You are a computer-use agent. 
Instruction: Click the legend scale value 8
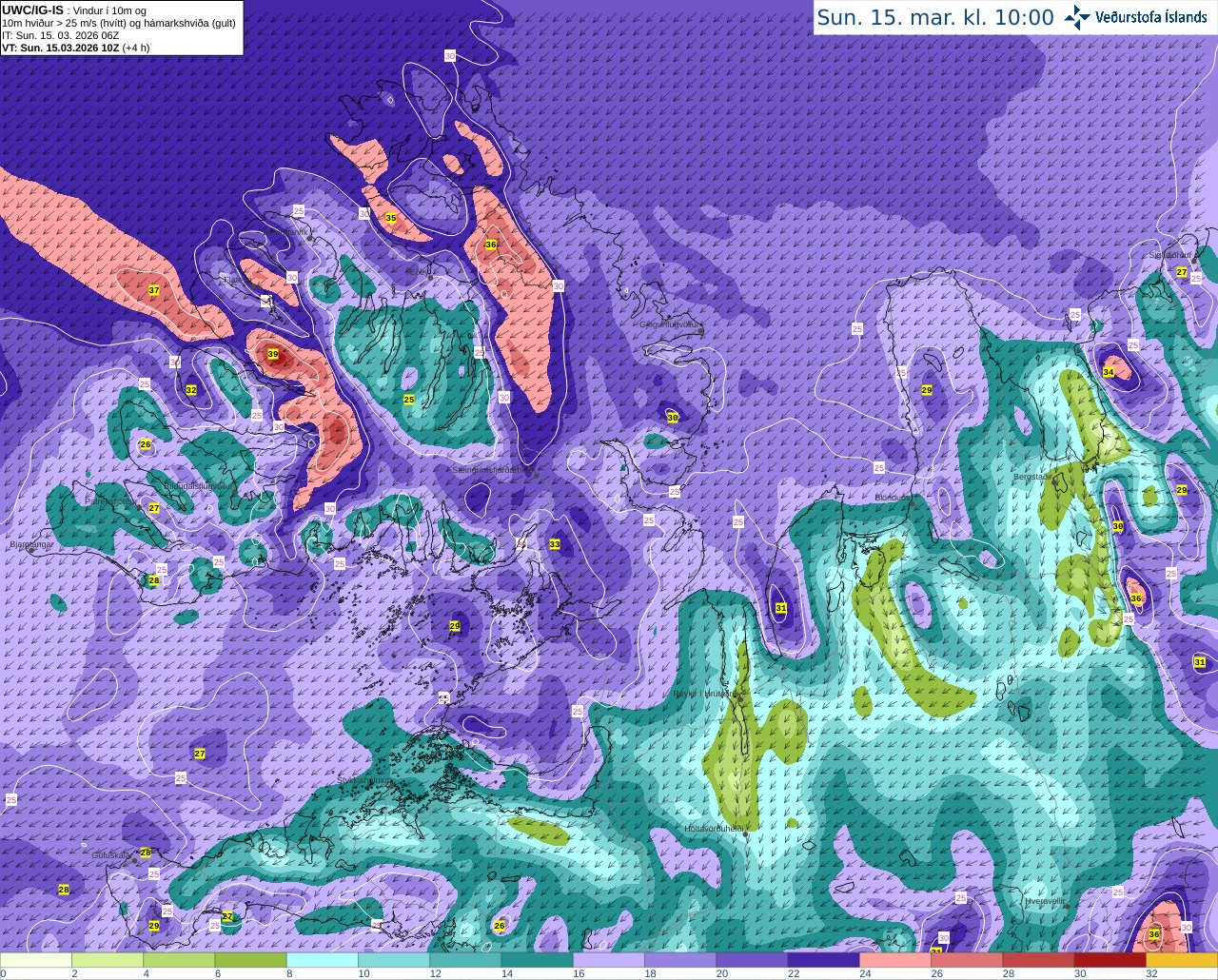tap(288, 973)
